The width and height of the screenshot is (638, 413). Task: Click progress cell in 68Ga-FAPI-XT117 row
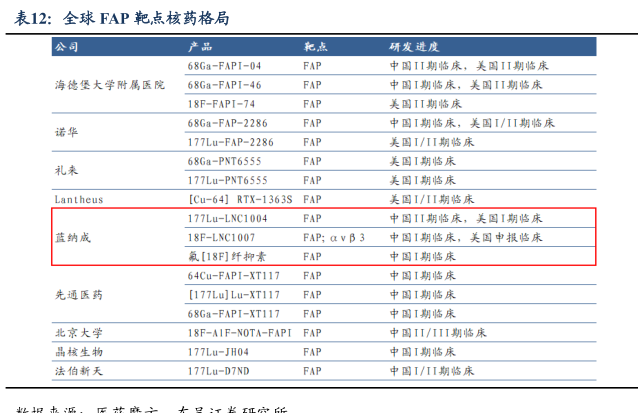422,314
